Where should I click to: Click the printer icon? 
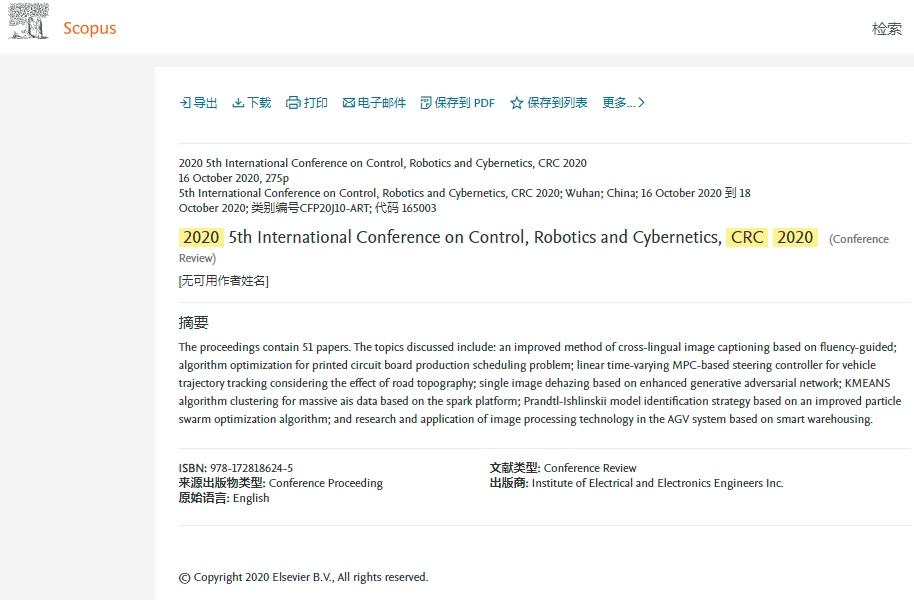click(293, 103)
